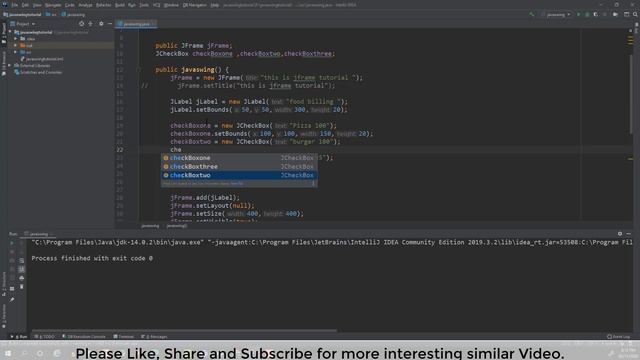
Task: Open the Build menu
Action: (120, 5)
